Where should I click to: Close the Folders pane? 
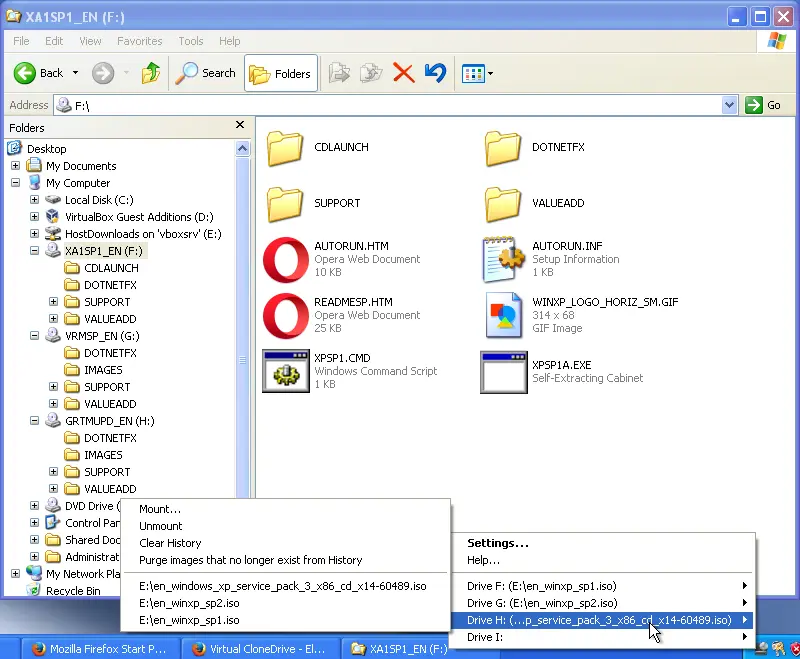(x=240, y=125)
